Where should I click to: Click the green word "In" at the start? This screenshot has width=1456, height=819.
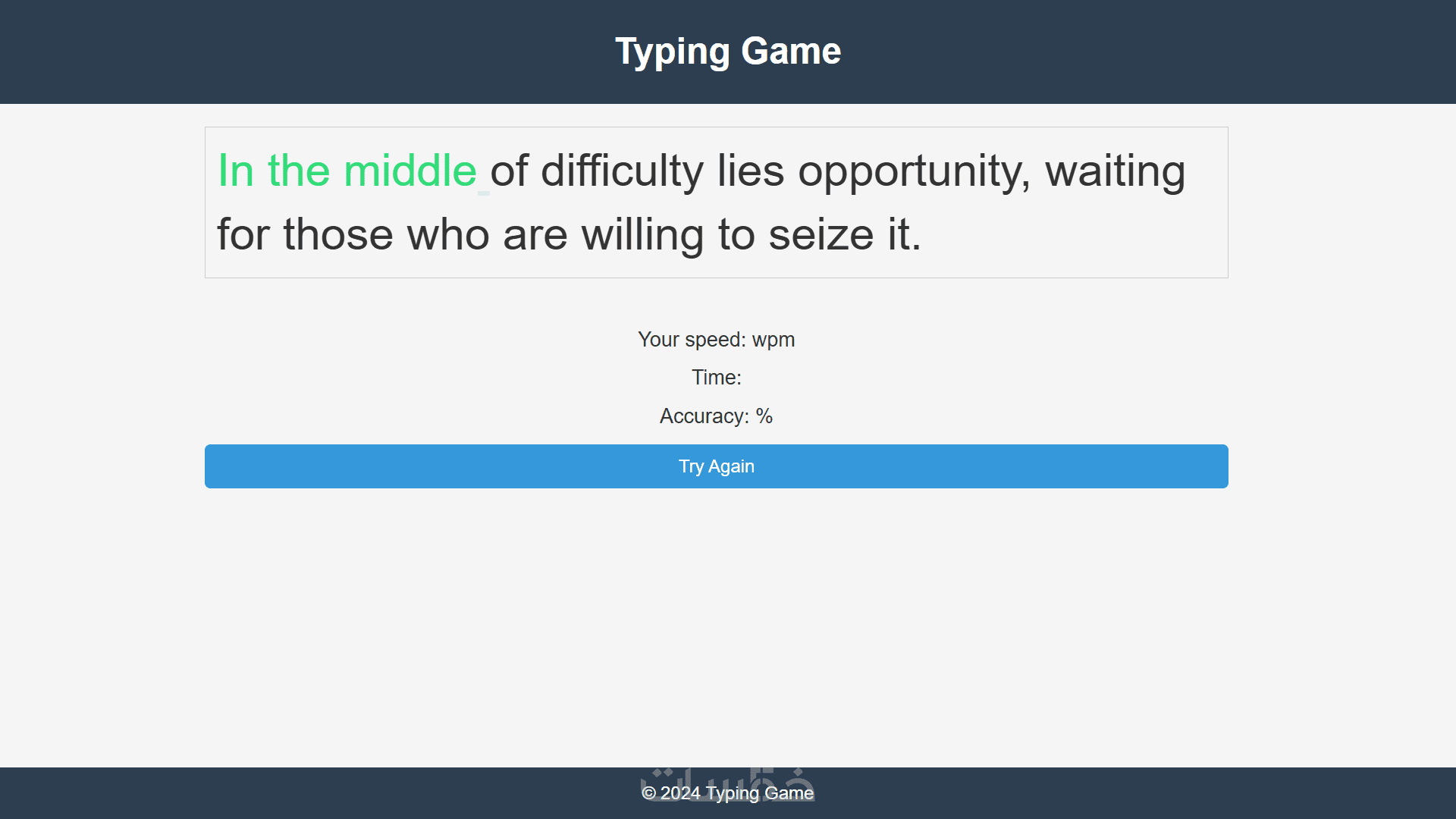(x=236, y=171)
